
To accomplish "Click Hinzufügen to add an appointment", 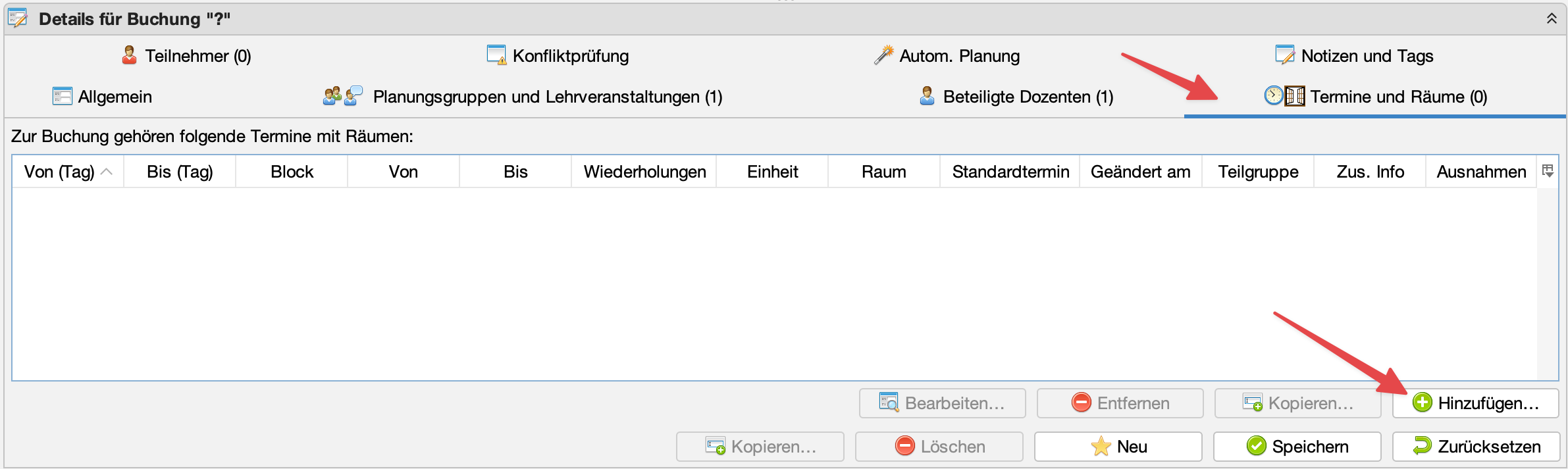I will 1475,403.
